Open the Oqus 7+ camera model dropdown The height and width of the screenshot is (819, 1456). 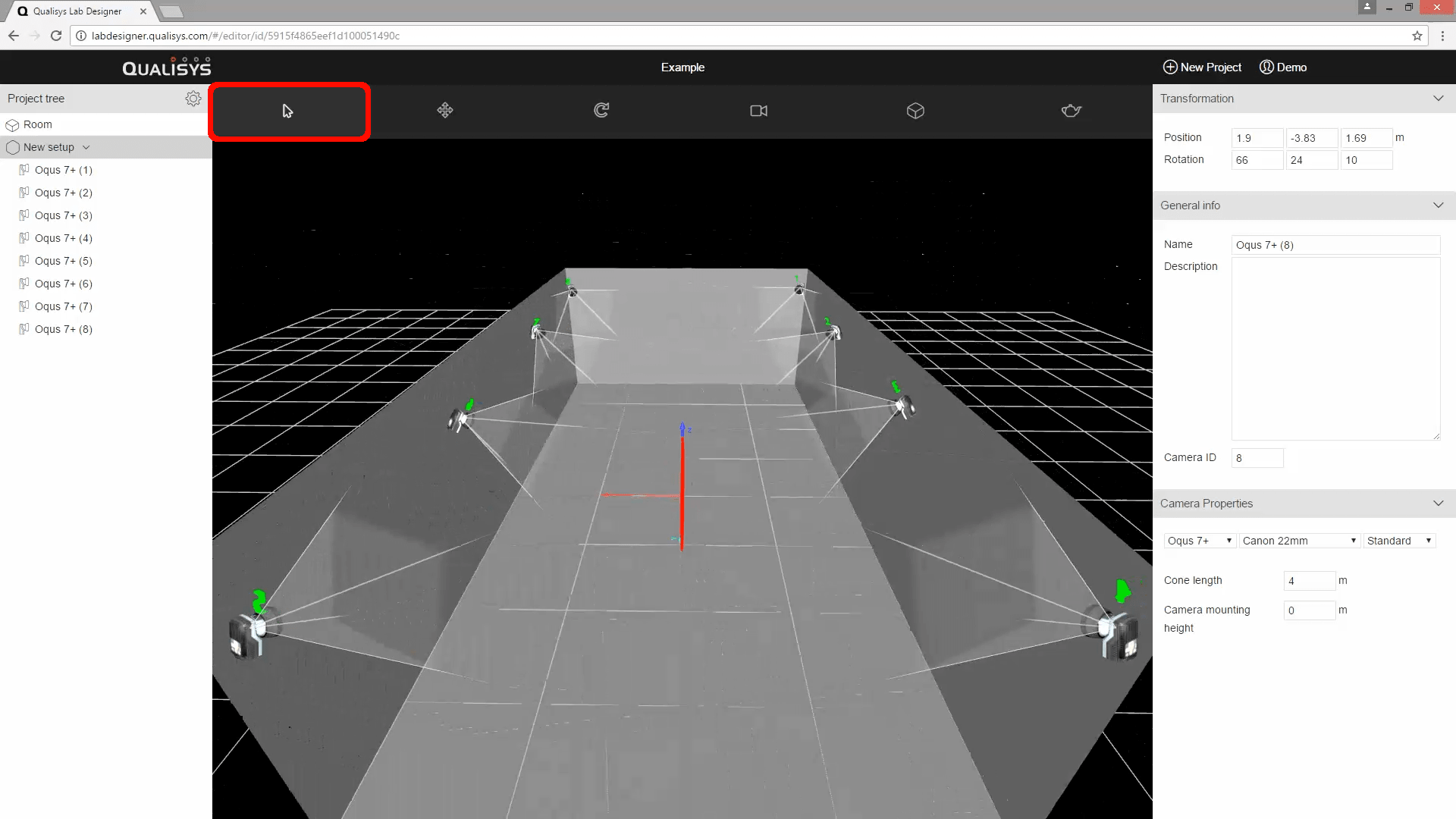[1199, 541]
